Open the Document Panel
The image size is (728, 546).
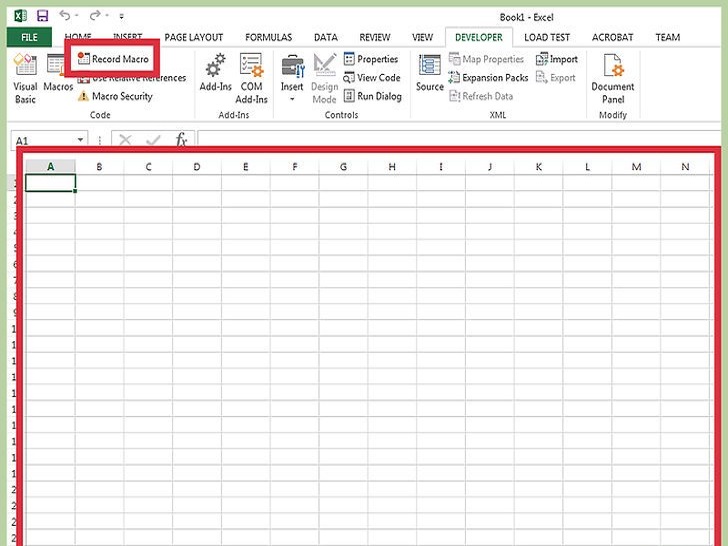tap(612, 77)
